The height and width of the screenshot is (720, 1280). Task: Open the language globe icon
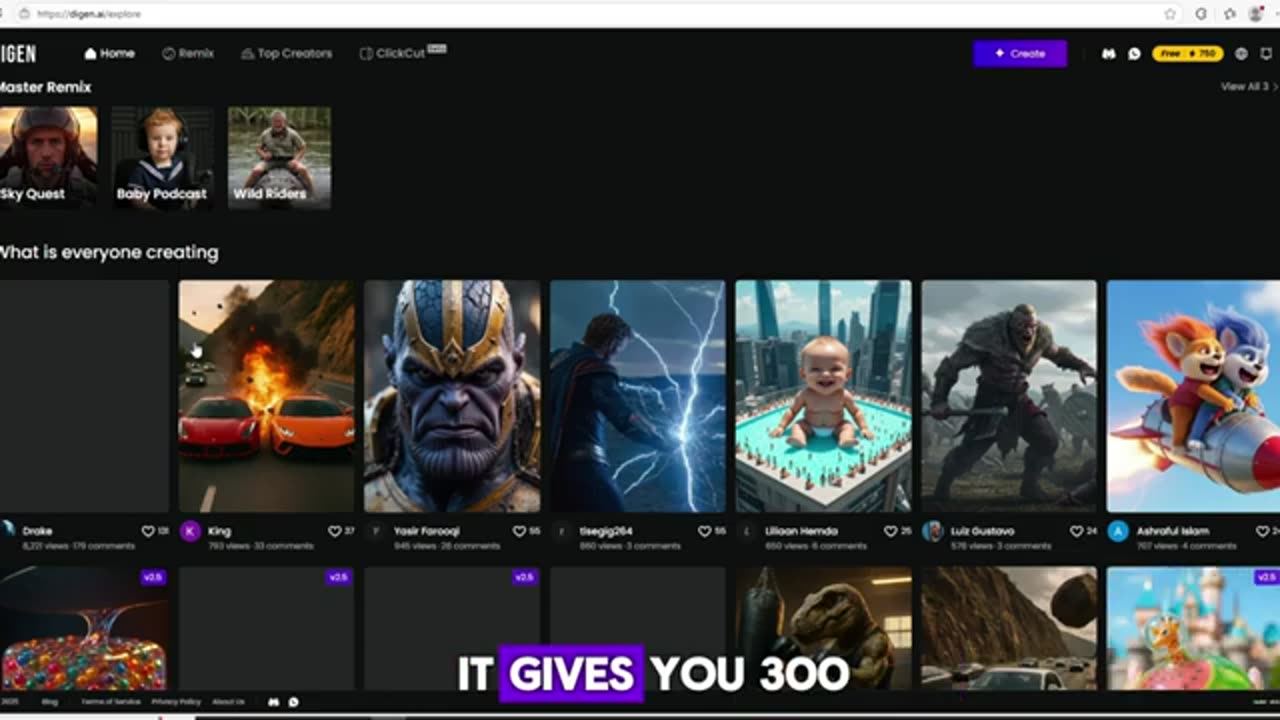1241,54
